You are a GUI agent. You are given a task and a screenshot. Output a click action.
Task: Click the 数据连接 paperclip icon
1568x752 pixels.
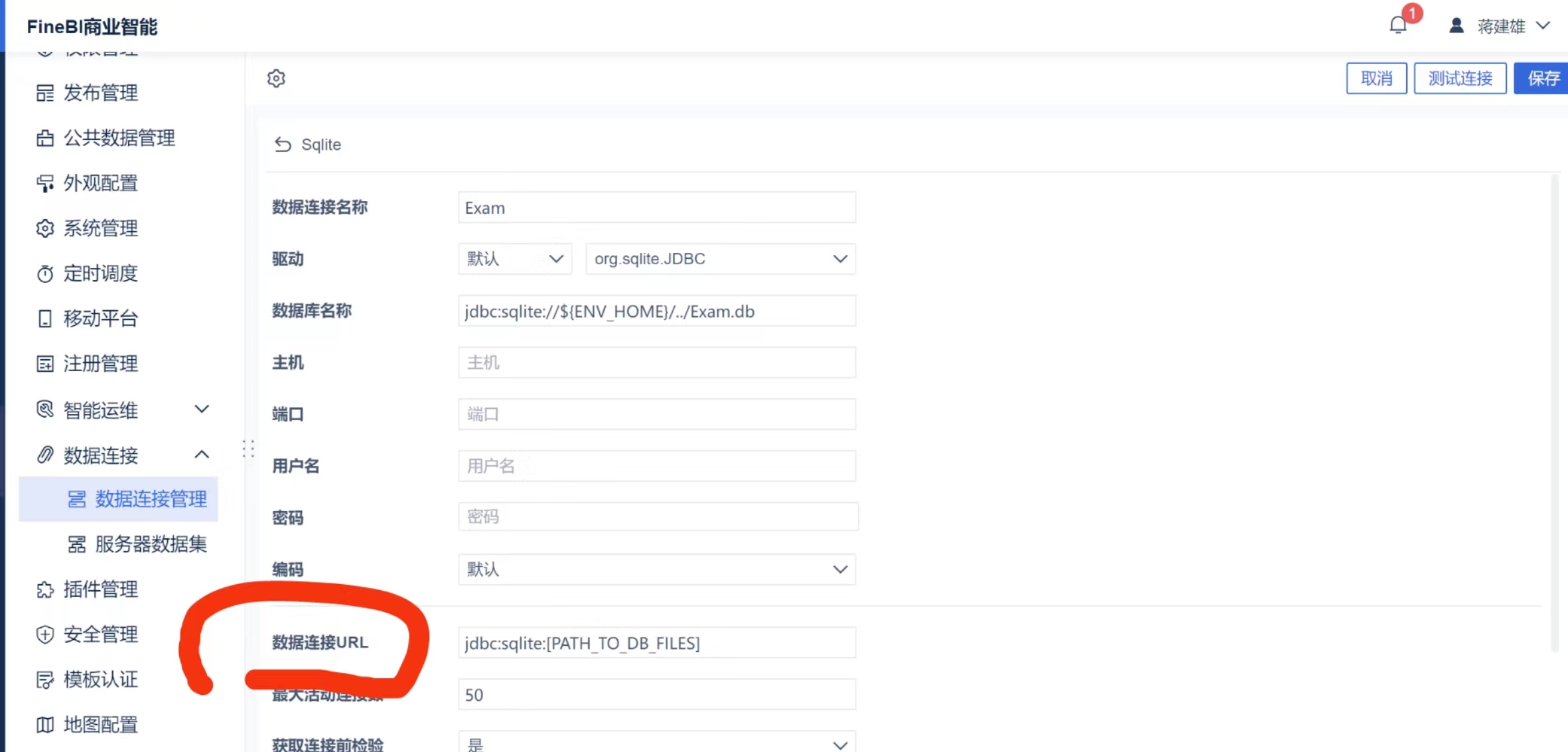click(x=45, y=455)
